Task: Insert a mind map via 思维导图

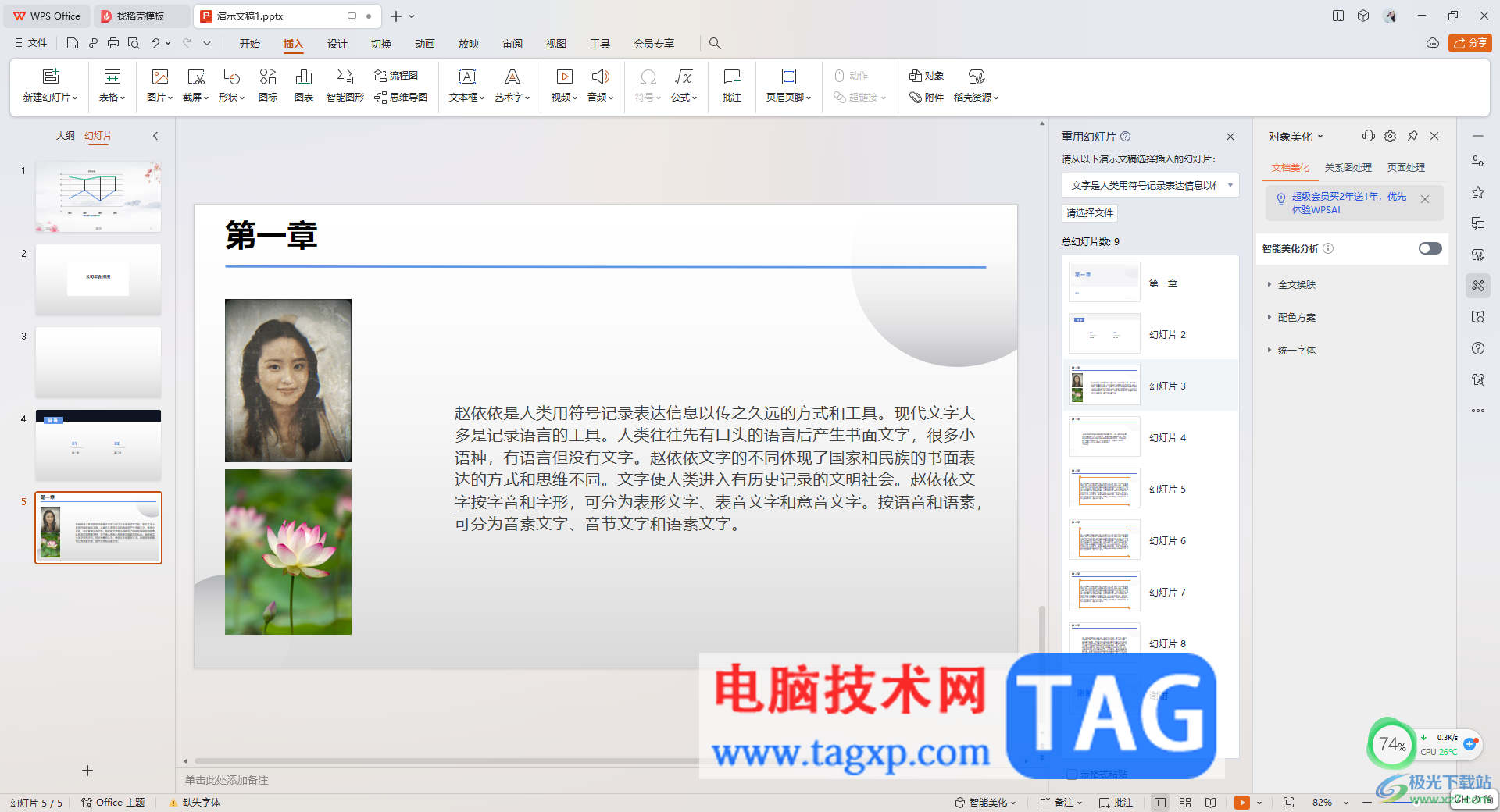Action: coord(401,97)
